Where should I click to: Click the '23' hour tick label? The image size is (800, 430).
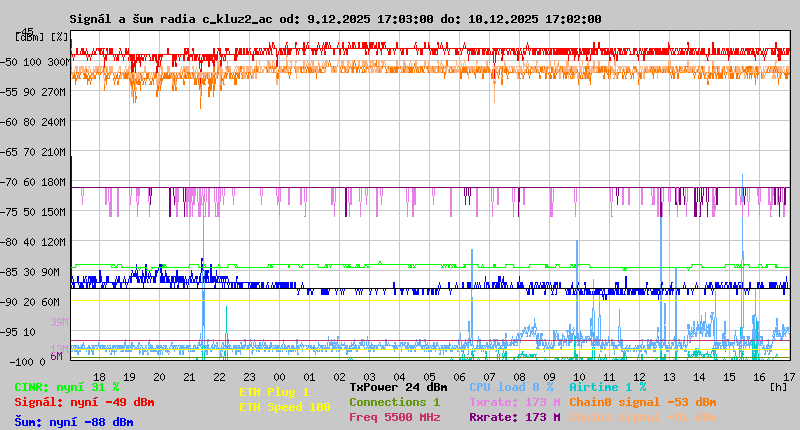click(249, 377)
